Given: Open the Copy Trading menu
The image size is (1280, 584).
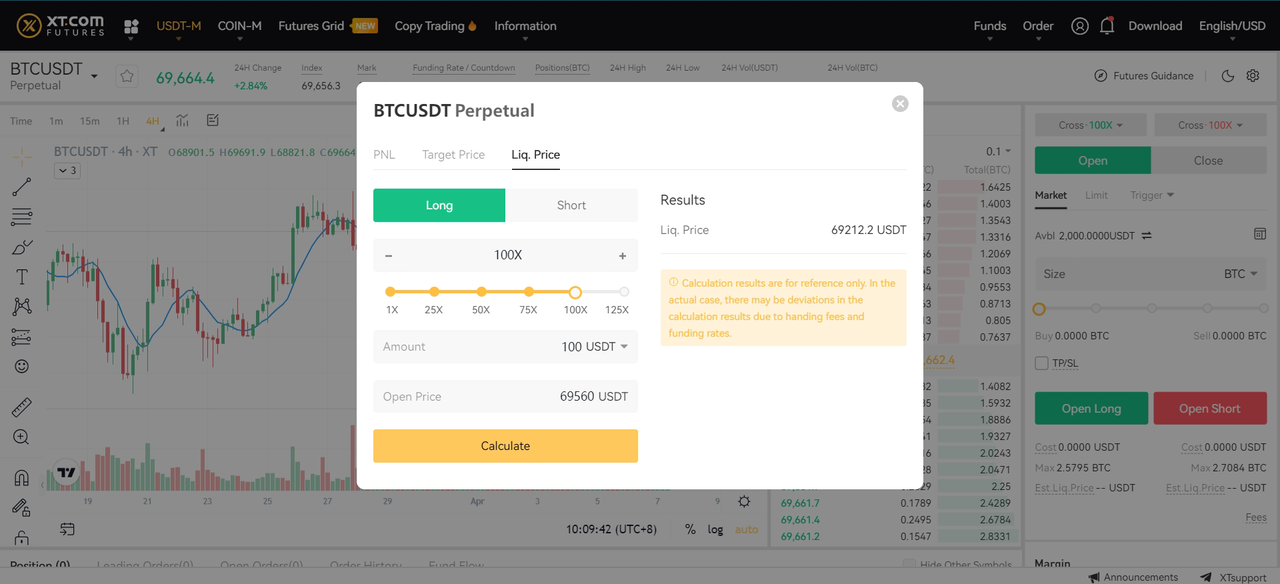Looking at the screenshot, I should (436, 26).
